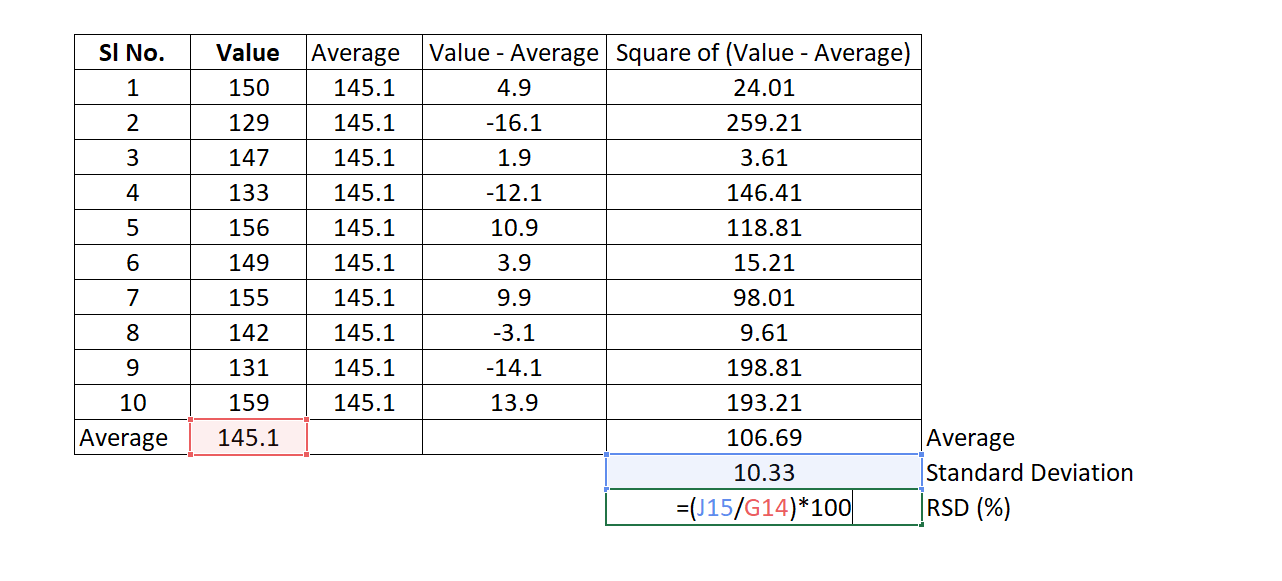Screen dimensions: 1282x581
Task: Select value cell containing 150
Action: point(248,87)
